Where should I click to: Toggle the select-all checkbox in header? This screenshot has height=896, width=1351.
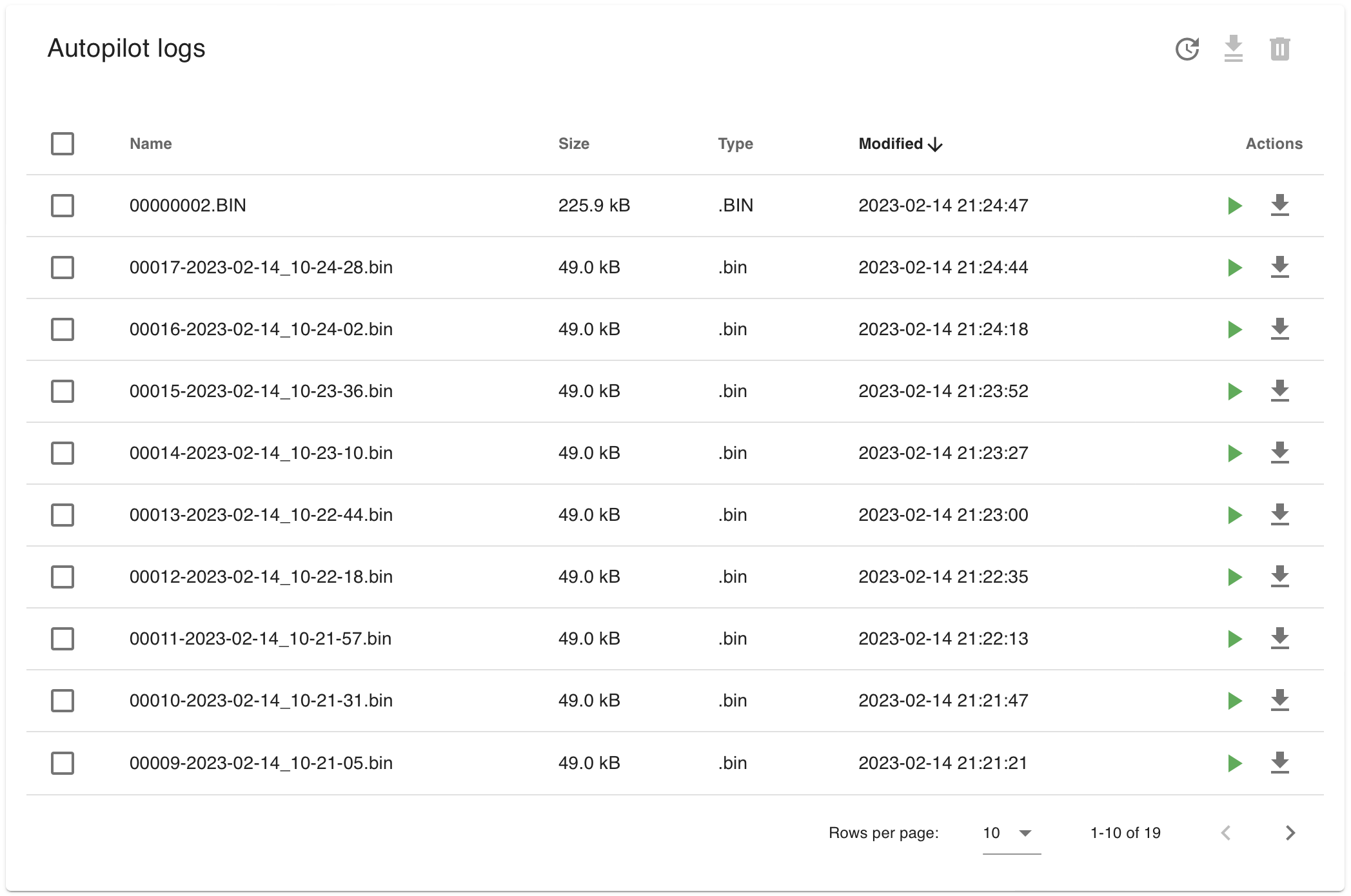pos(63,144)
